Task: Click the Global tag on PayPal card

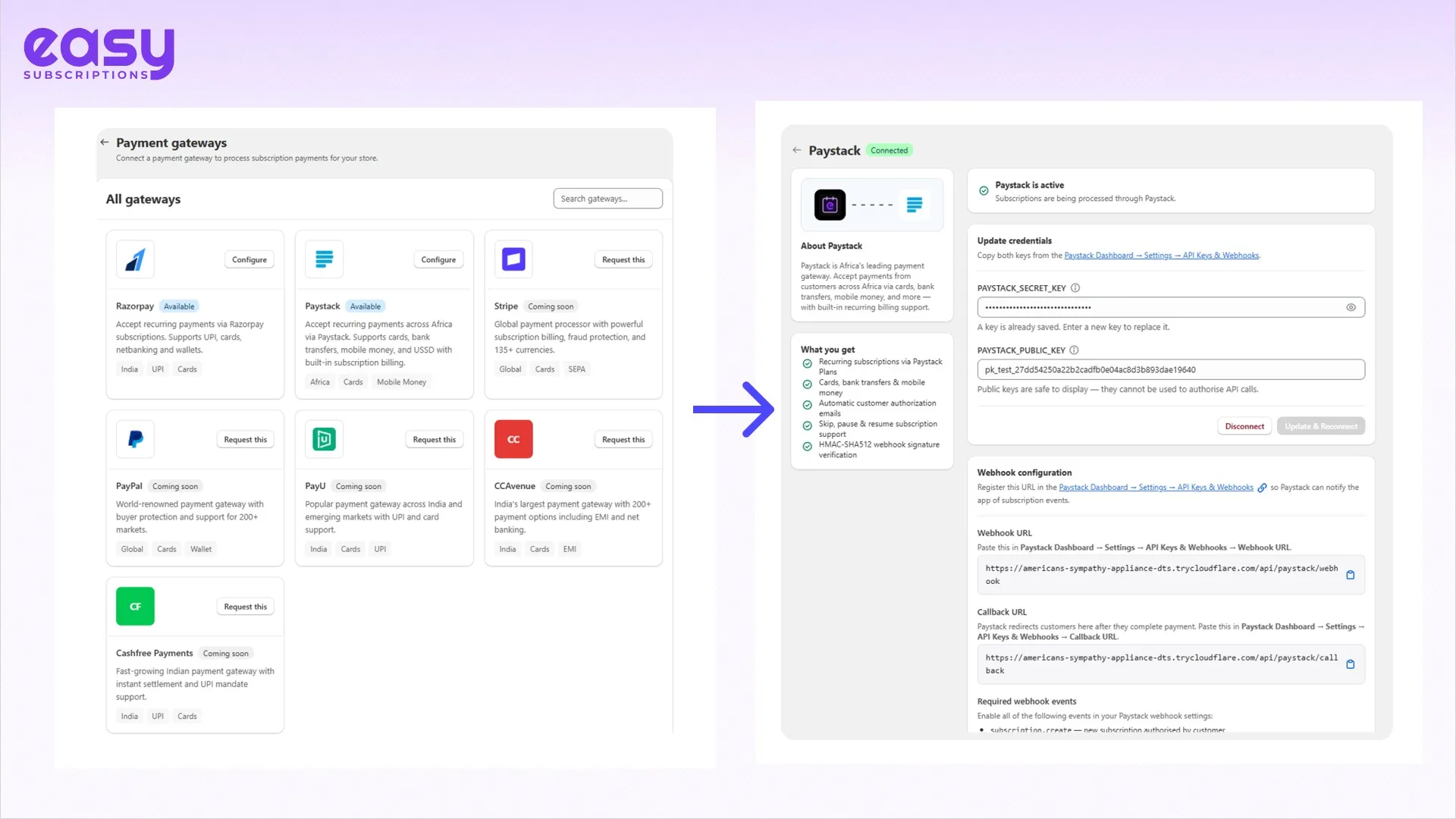Action: point(132,549)
